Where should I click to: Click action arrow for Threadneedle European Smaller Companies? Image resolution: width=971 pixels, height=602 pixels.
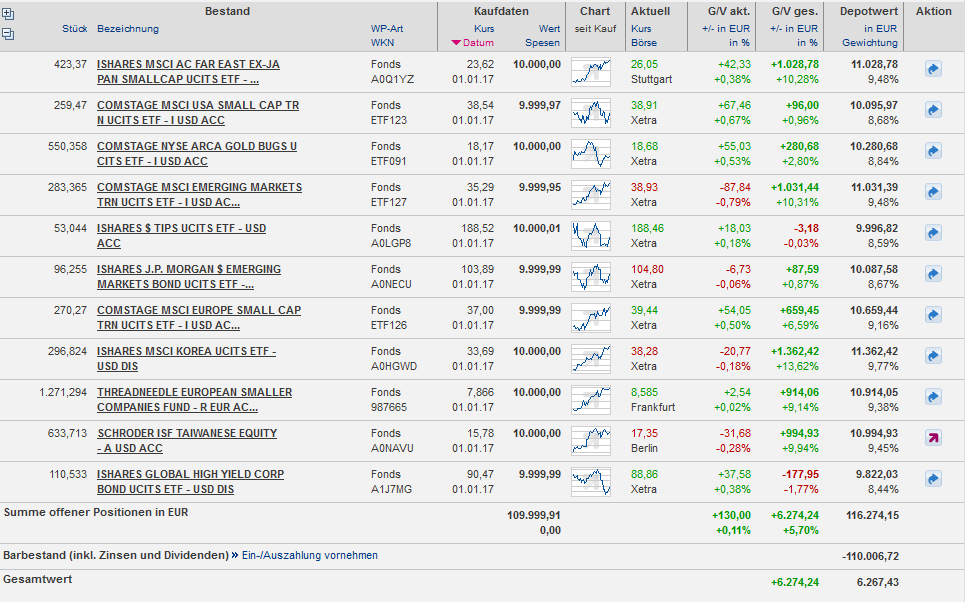[933, 397]
